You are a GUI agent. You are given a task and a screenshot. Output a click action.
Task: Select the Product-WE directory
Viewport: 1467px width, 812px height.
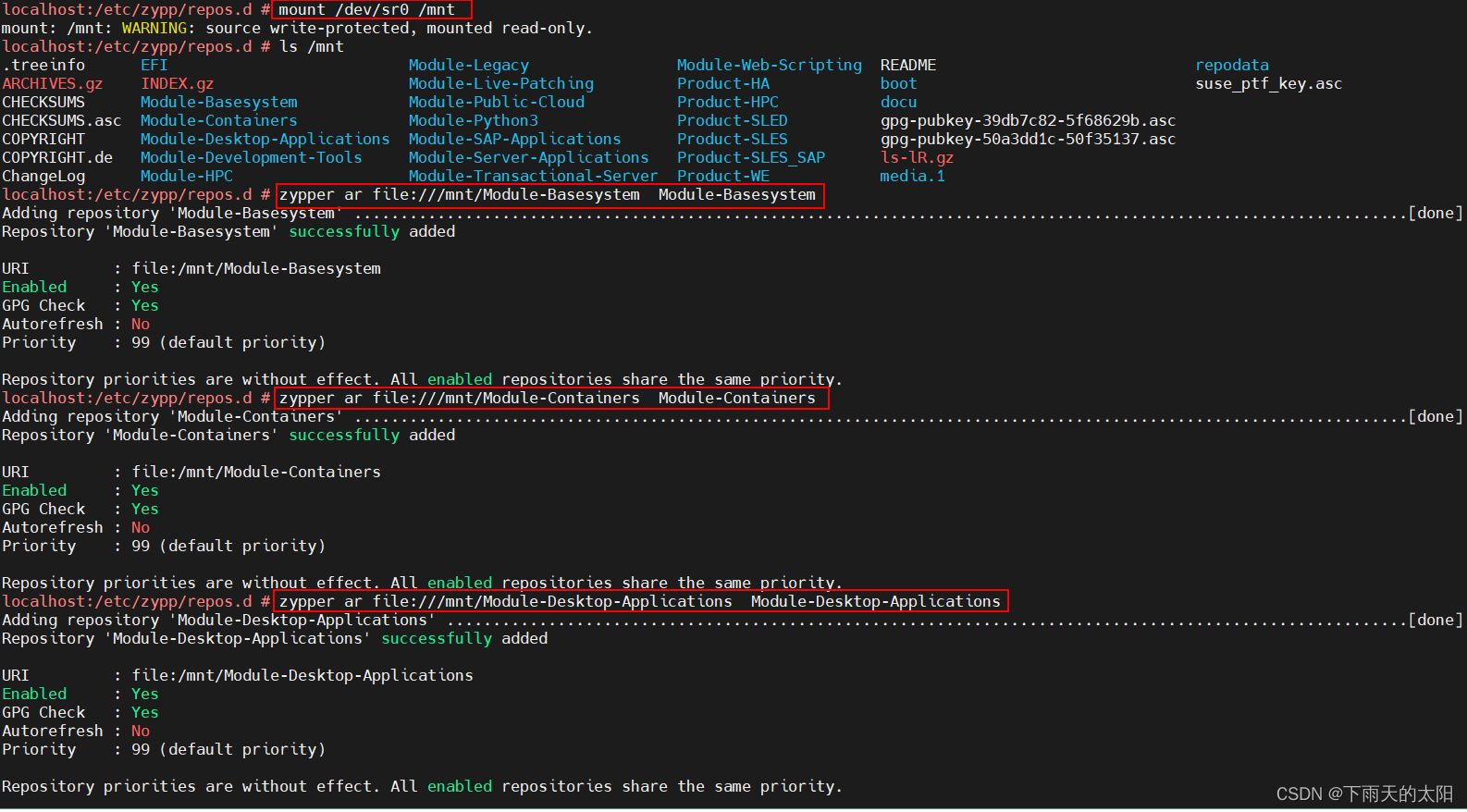click(x=723, y=176)
